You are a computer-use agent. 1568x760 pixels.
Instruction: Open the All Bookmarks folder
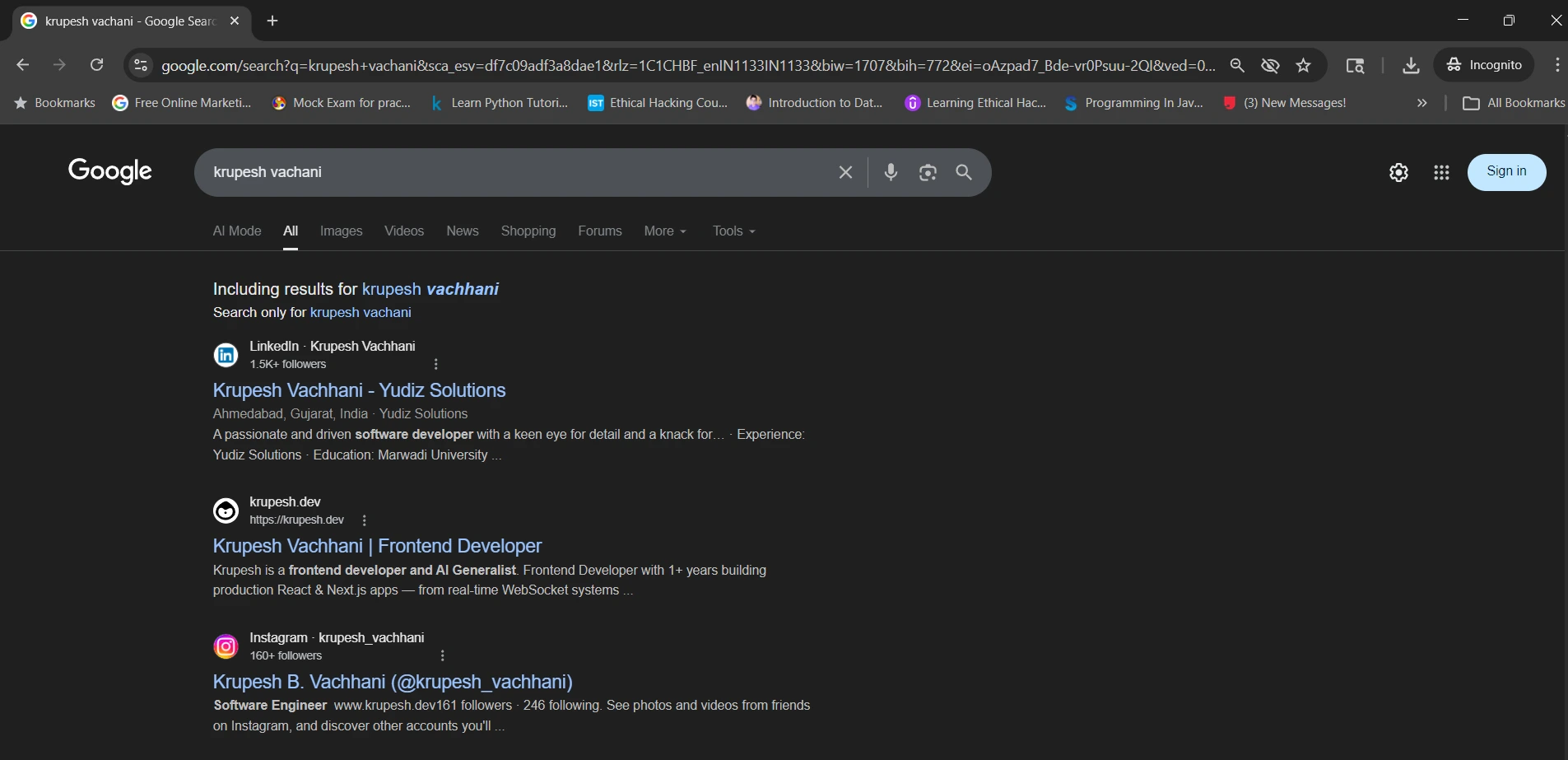click(1513, 103)
